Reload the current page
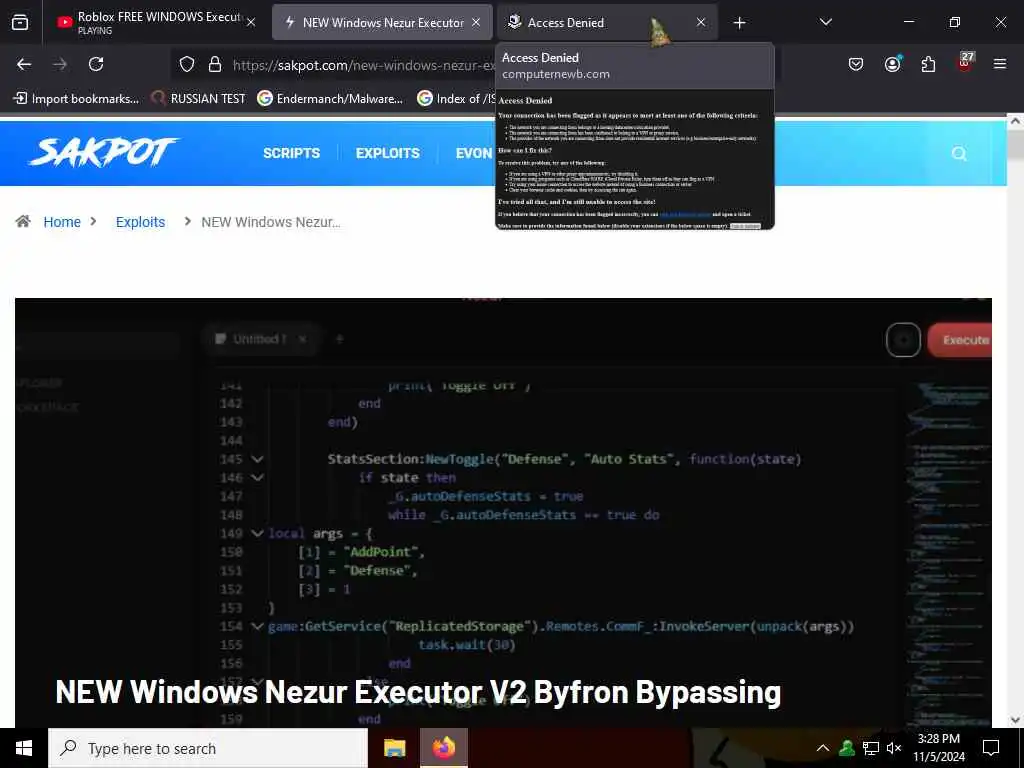This screenshot has width=1024, height=768. click(x=96, y=64)
